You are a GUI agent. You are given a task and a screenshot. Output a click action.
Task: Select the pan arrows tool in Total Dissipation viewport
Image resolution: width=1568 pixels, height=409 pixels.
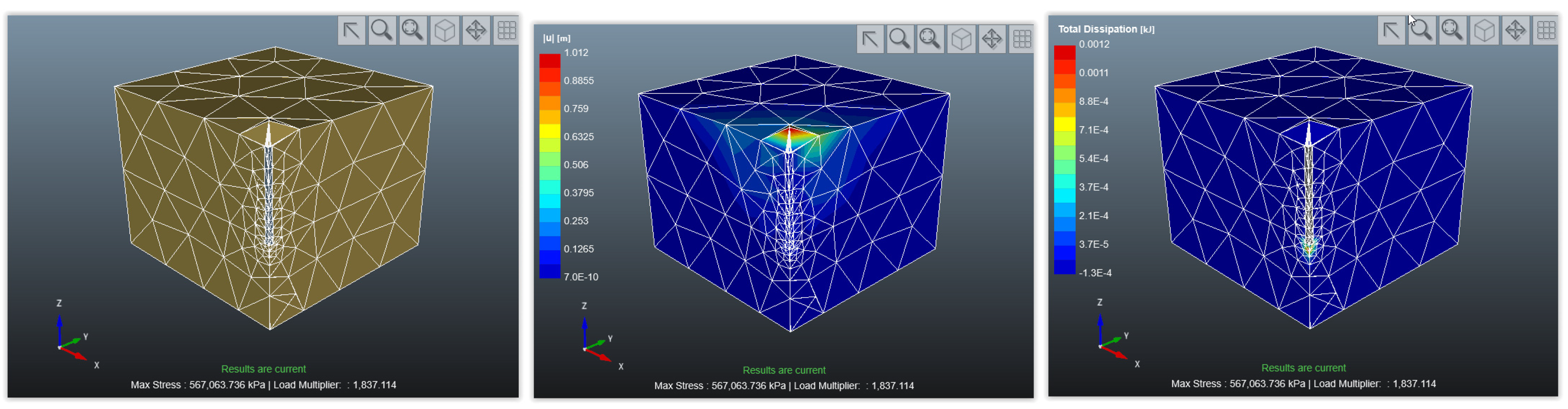pyautogui.click(x=1515, y=31)
